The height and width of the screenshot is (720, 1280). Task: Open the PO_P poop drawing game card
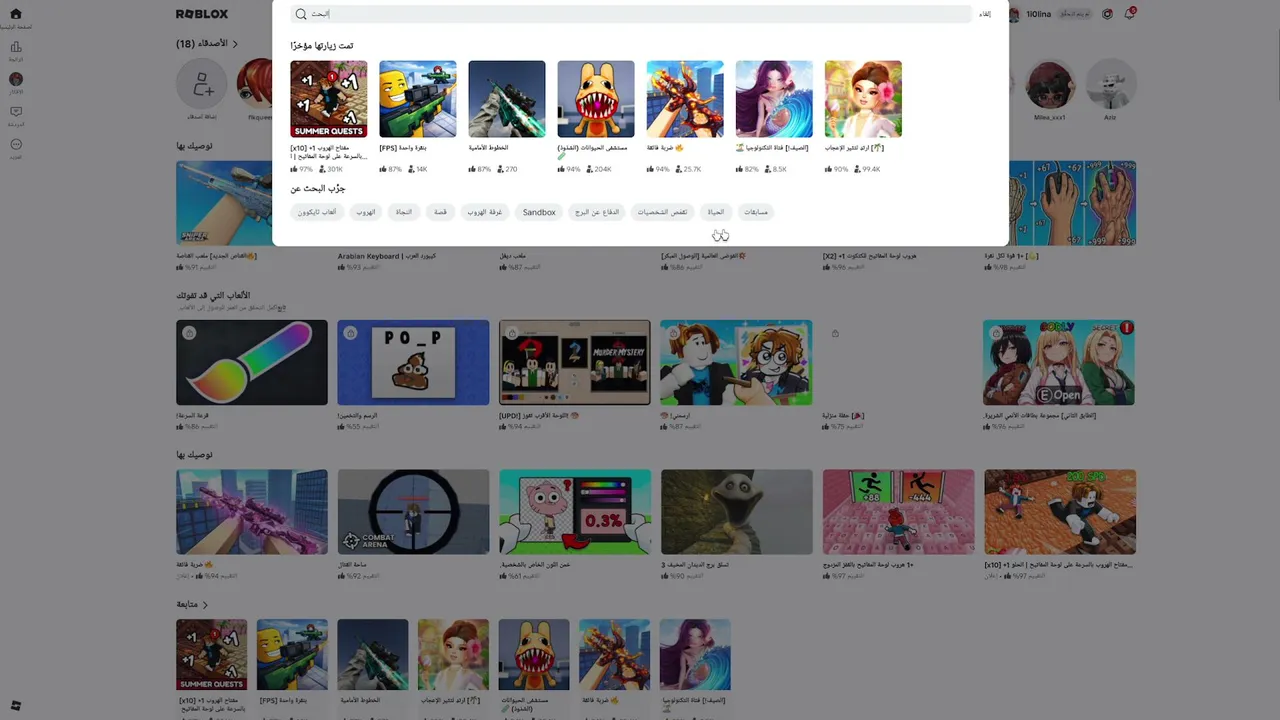(413, 363)
